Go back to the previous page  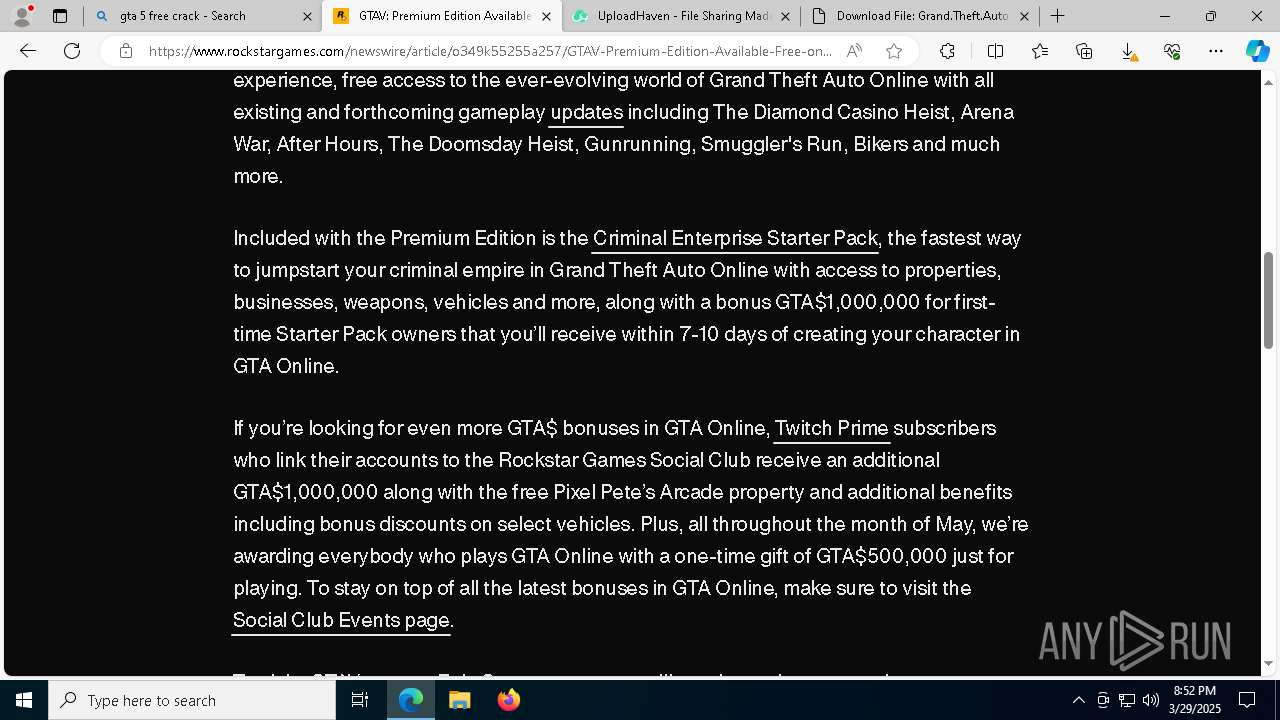click(28, 51)
